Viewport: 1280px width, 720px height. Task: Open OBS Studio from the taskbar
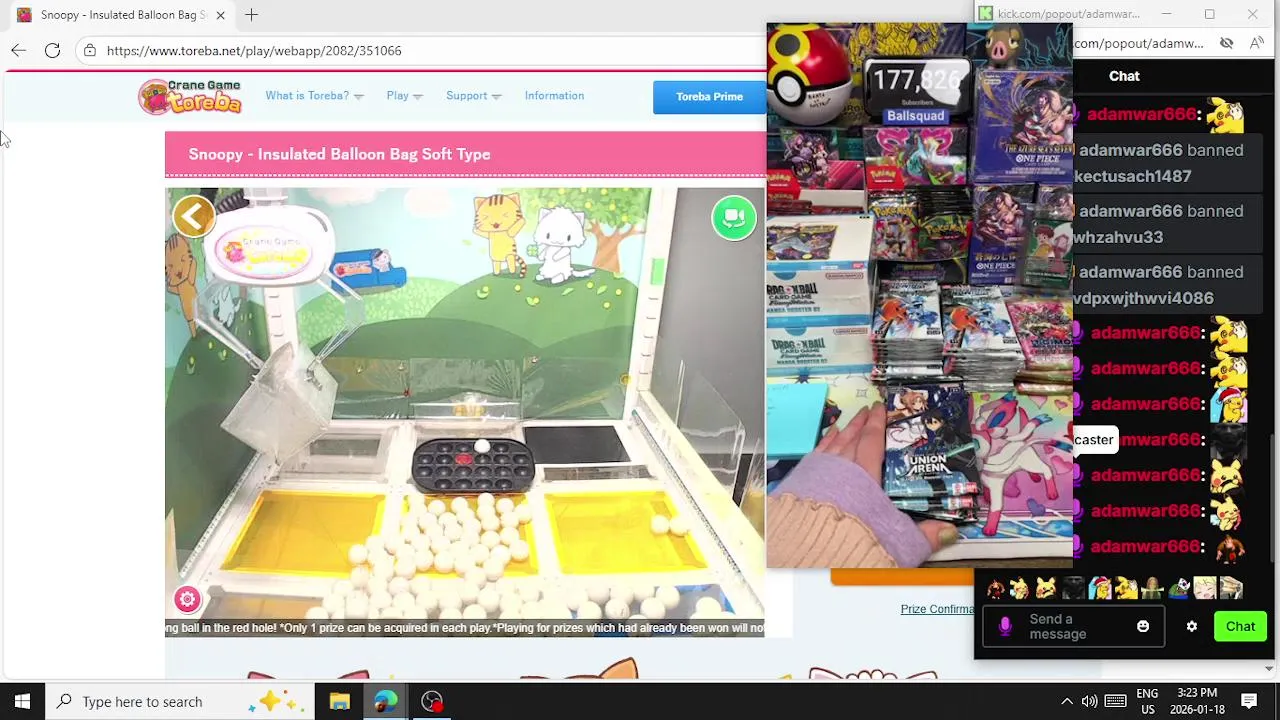pyautogui.click(x=432, y=701)
